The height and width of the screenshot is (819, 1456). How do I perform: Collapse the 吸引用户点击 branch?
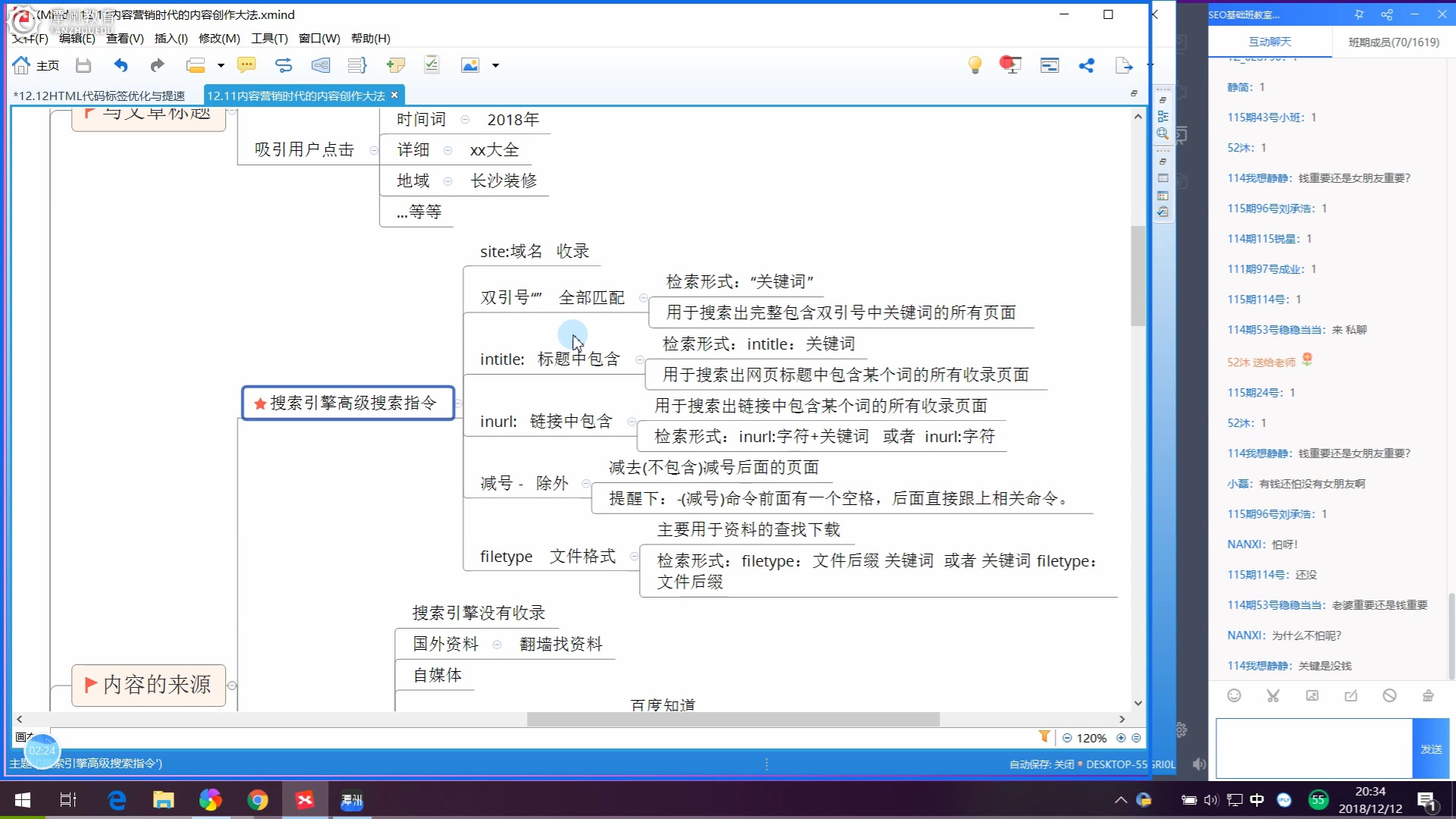coord(373,150)
